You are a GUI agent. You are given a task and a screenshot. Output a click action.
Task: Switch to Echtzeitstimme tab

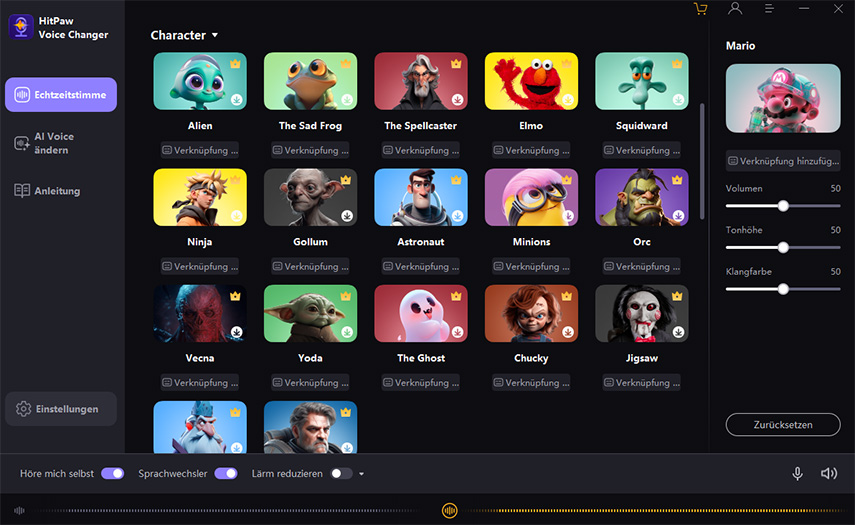point(61,95)
